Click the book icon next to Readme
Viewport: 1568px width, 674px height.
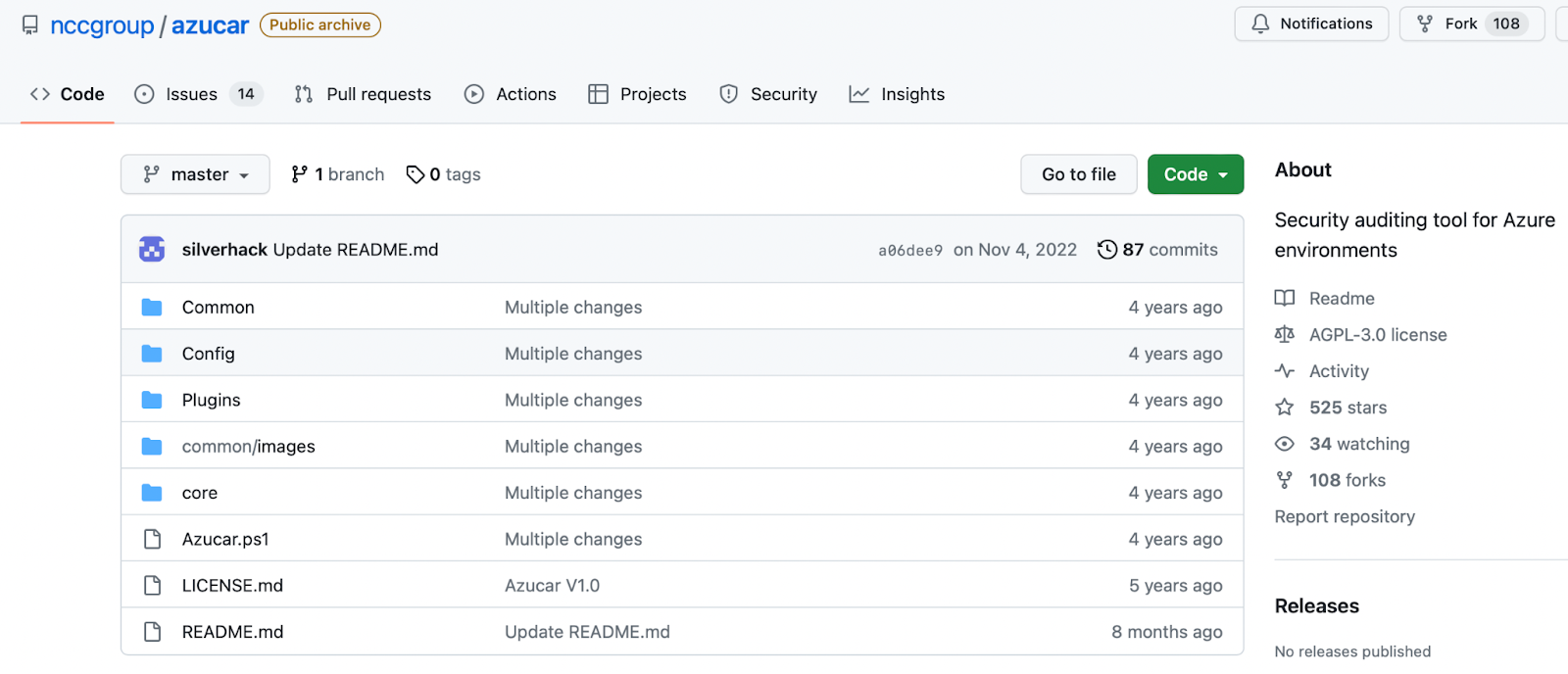(x=1285, y=299)
